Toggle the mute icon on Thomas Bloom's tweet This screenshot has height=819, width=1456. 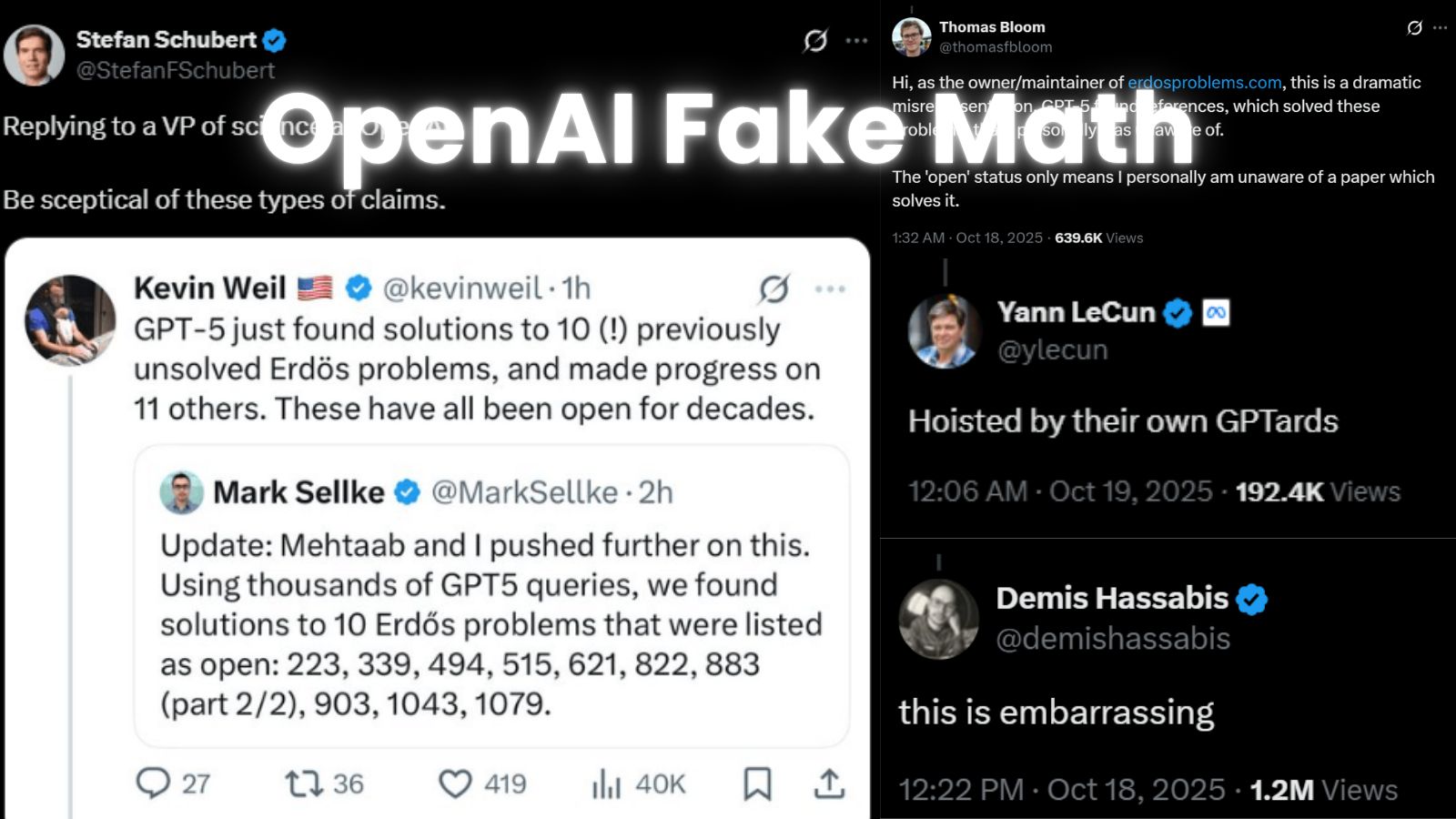pyautogui.click(x=1415, y=28)
